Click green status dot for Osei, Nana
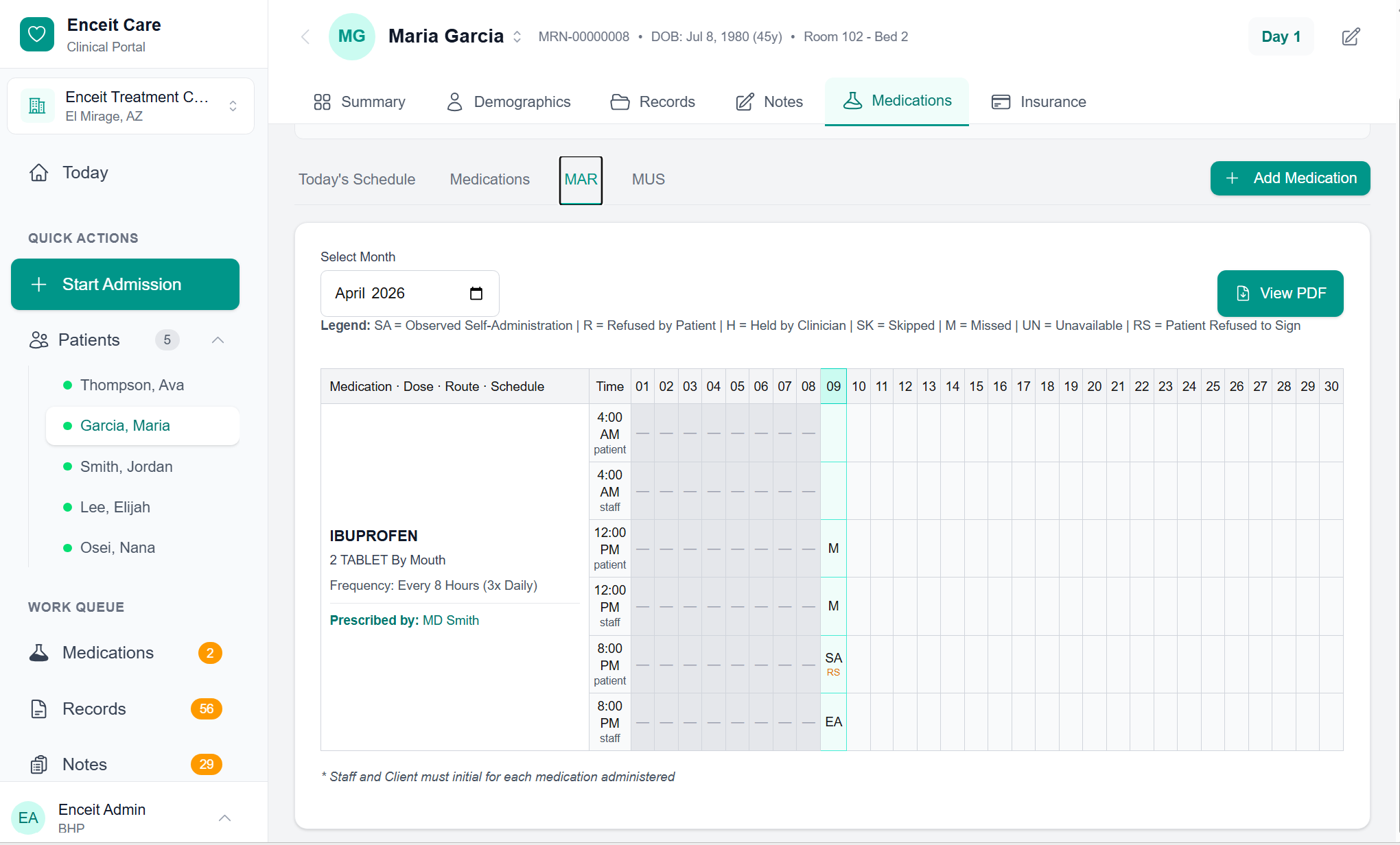This screenshot has width=1400, height=845. pos(67,547)
